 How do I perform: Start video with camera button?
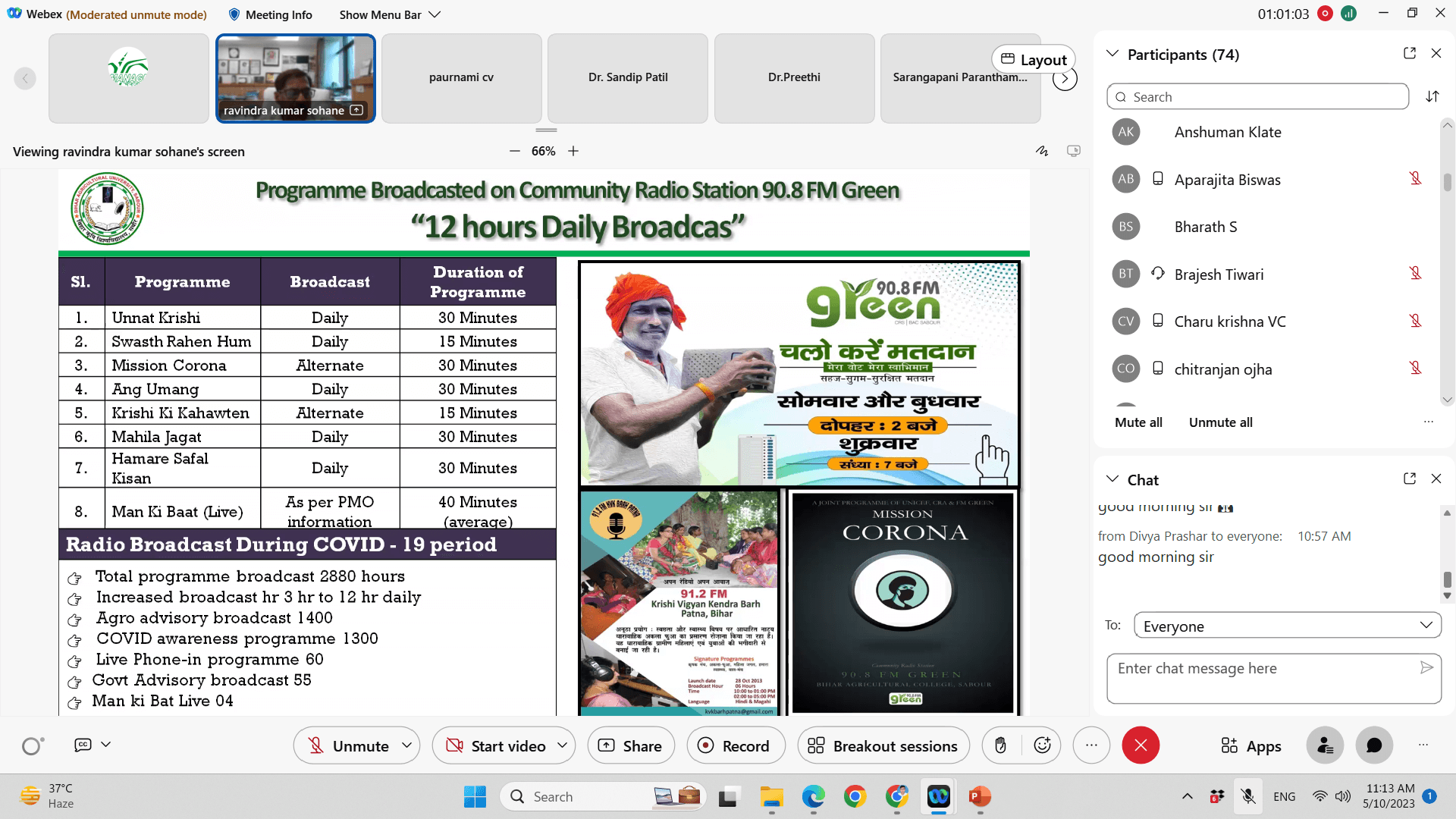tap(496, 745)
